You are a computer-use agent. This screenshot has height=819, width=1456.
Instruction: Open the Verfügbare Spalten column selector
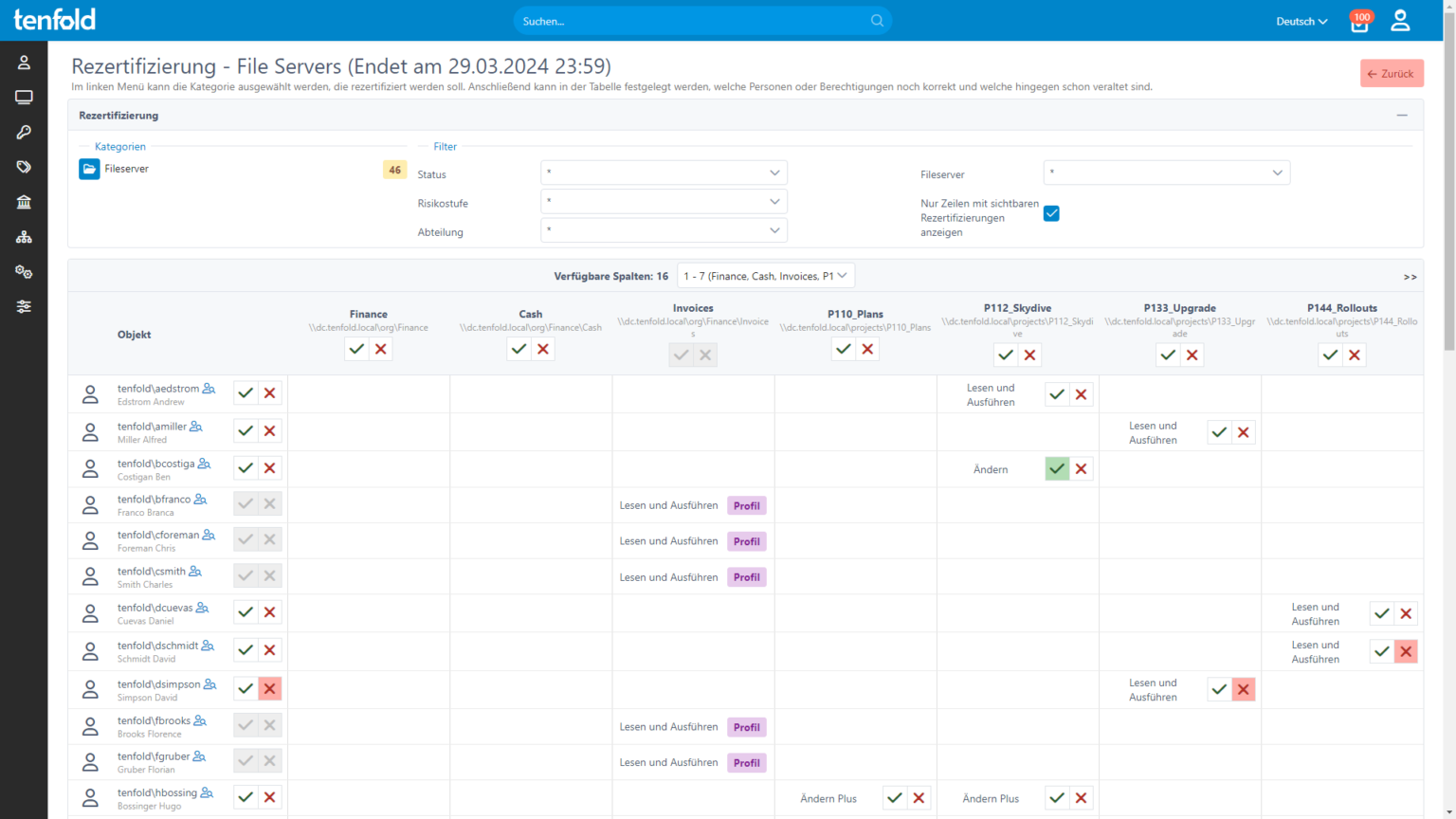[765, 275]
